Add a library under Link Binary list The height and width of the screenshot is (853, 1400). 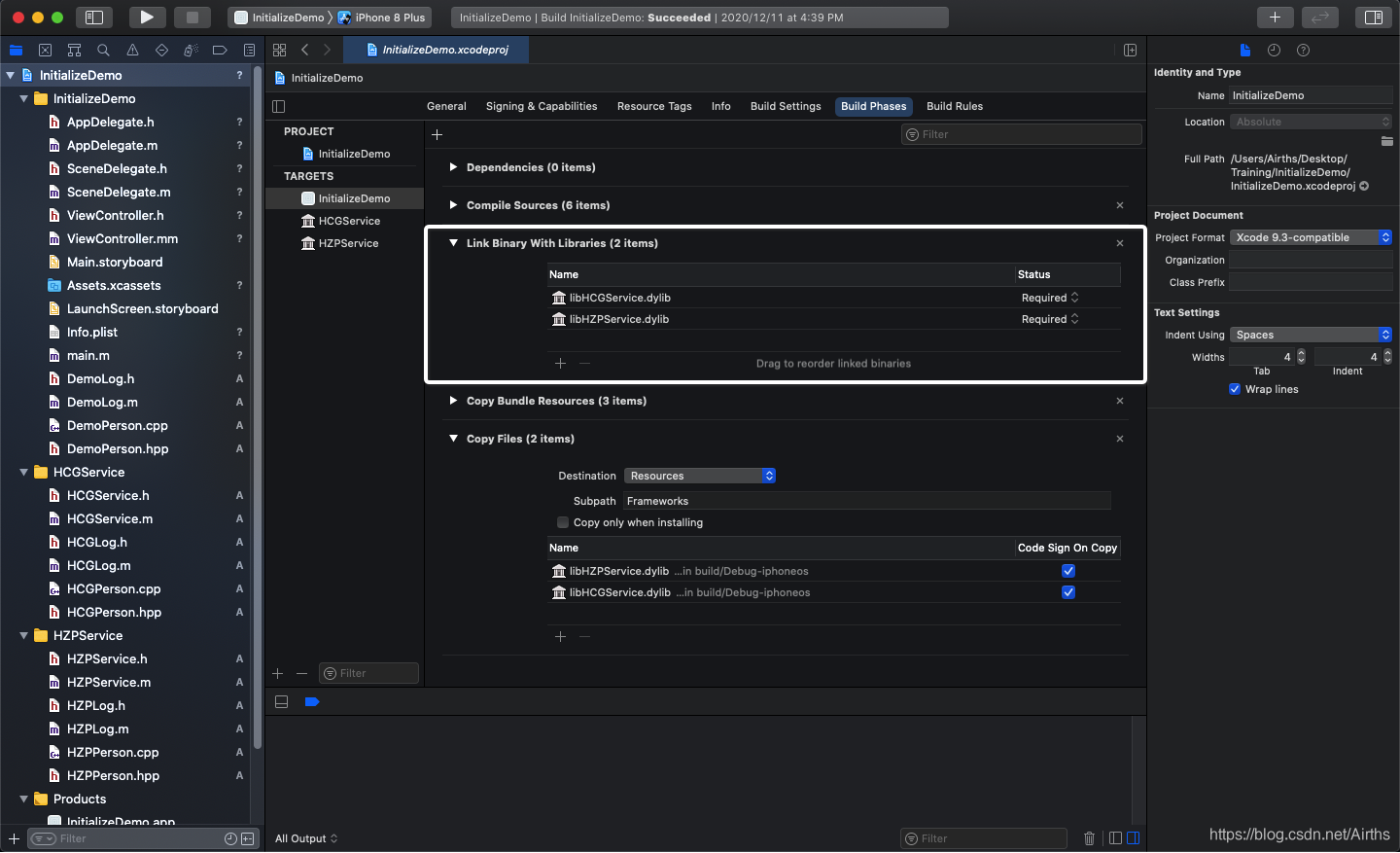point(560,363)
